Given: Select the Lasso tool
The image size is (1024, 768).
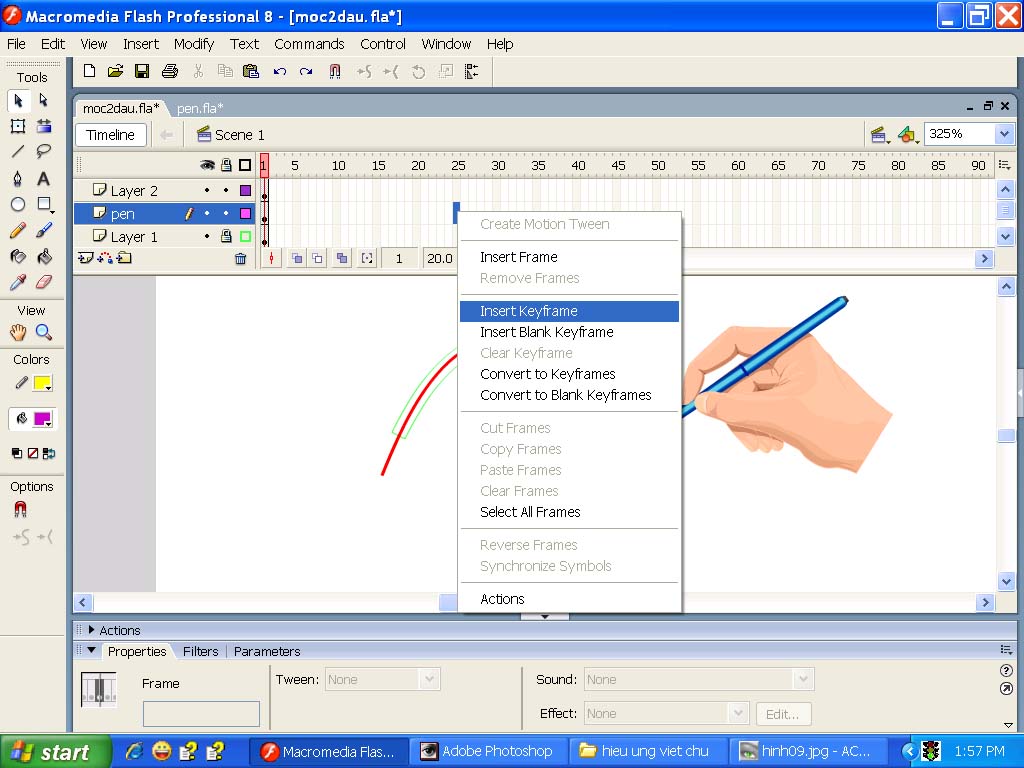Looking at the screenshot, I should pyautogui.click(x=44, y=152).
